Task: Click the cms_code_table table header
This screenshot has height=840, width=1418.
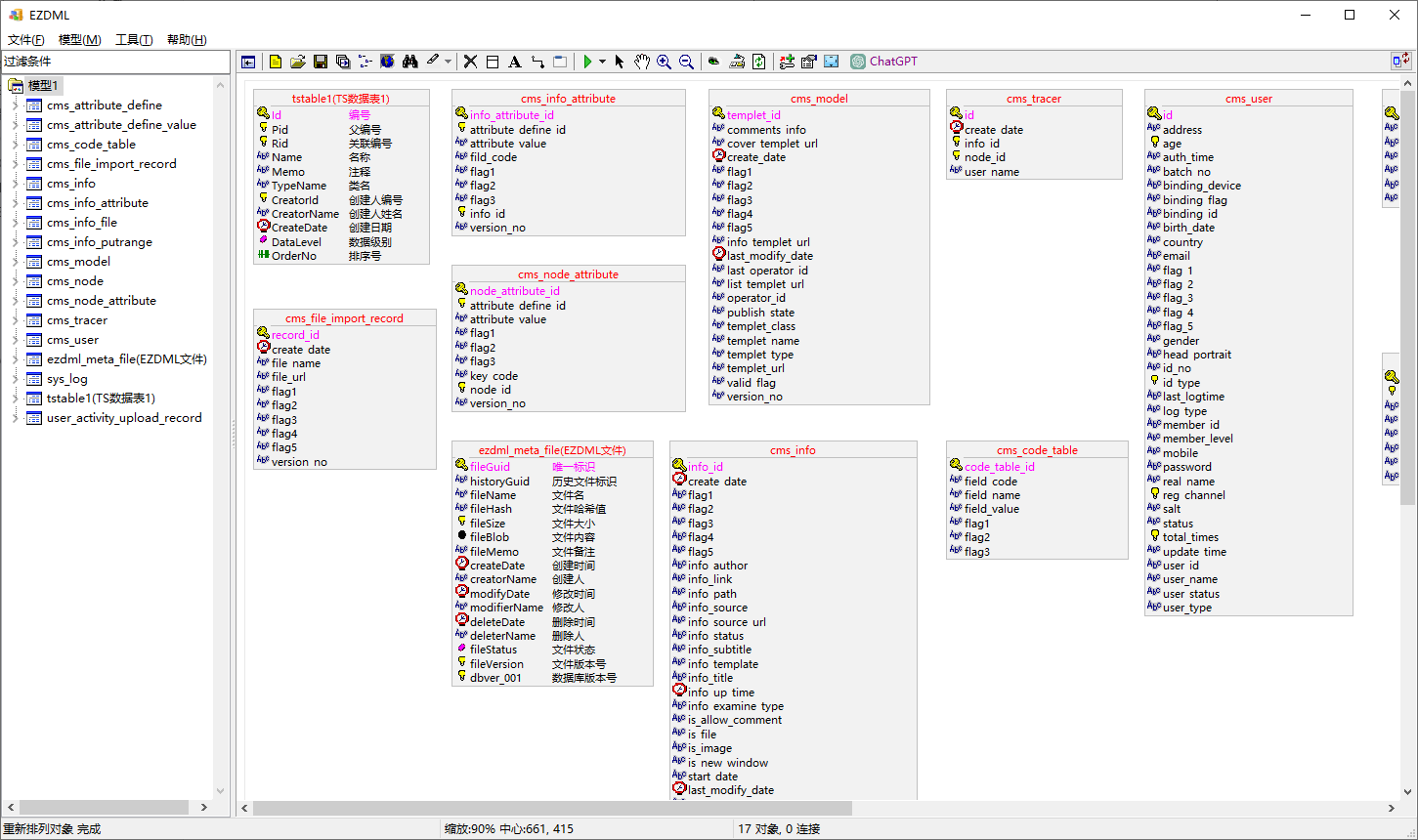Action: (x=1037, y=450)
